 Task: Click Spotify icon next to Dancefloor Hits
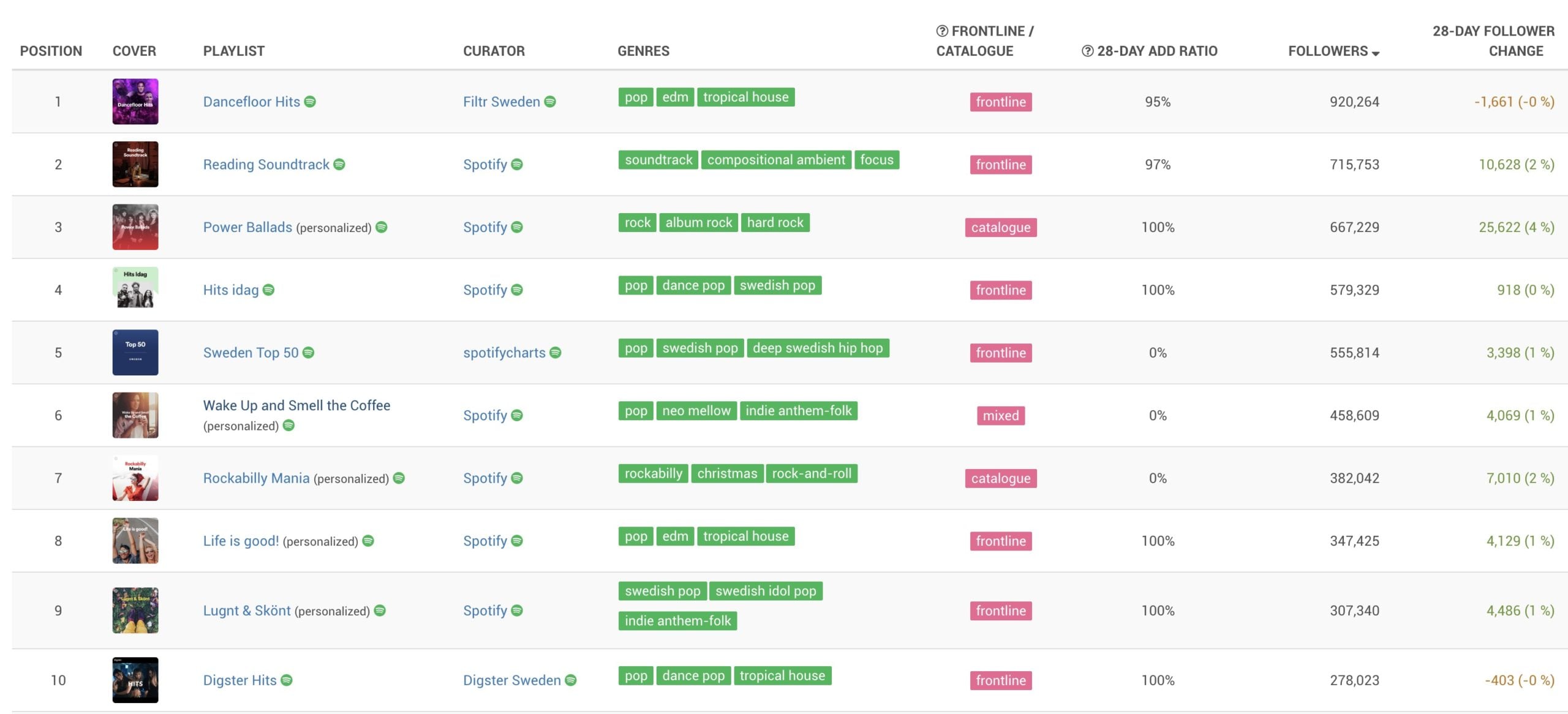[310, 102]
